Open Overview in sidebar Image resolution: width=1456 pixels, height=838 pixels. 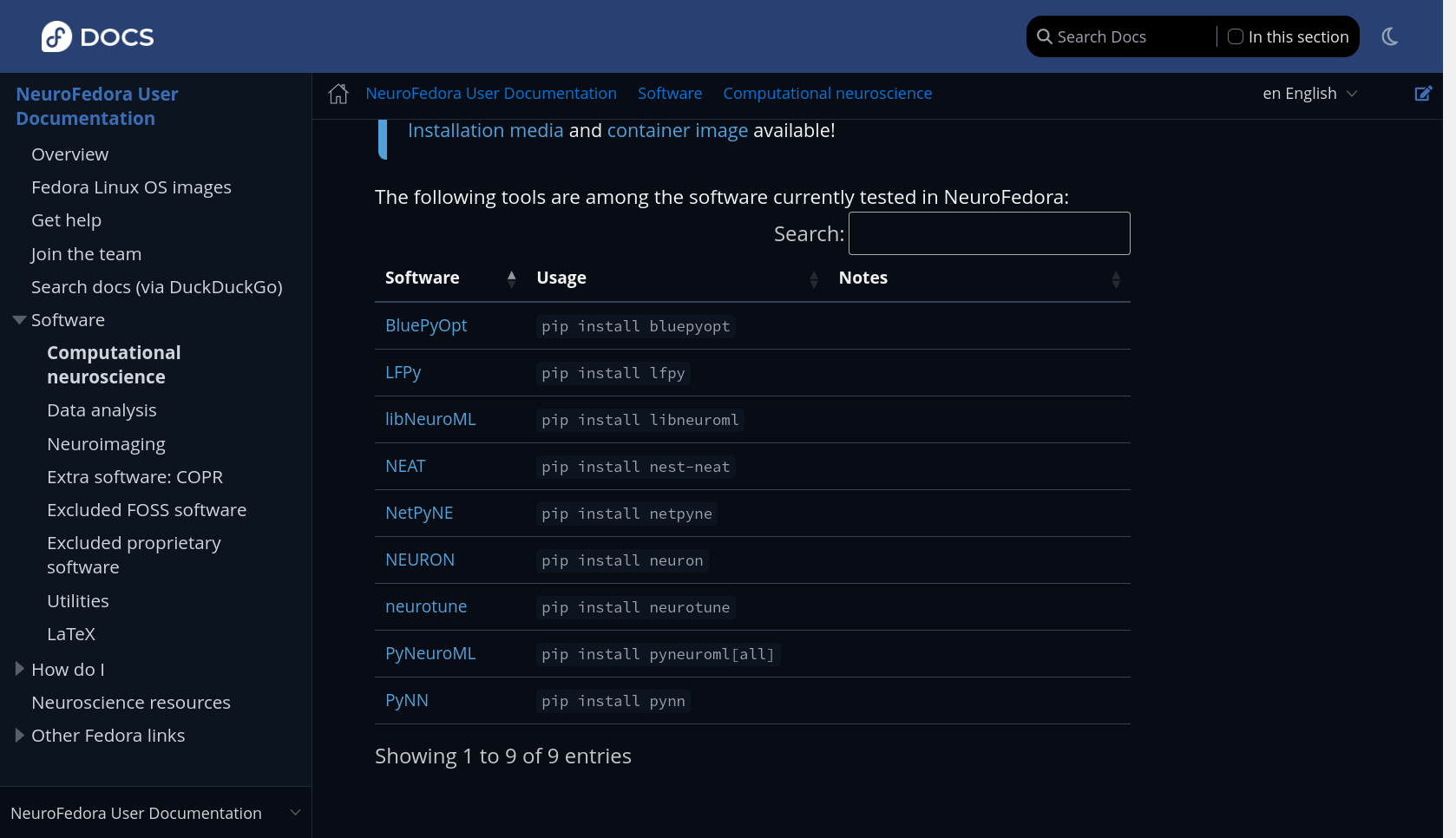tap(70, 154)
